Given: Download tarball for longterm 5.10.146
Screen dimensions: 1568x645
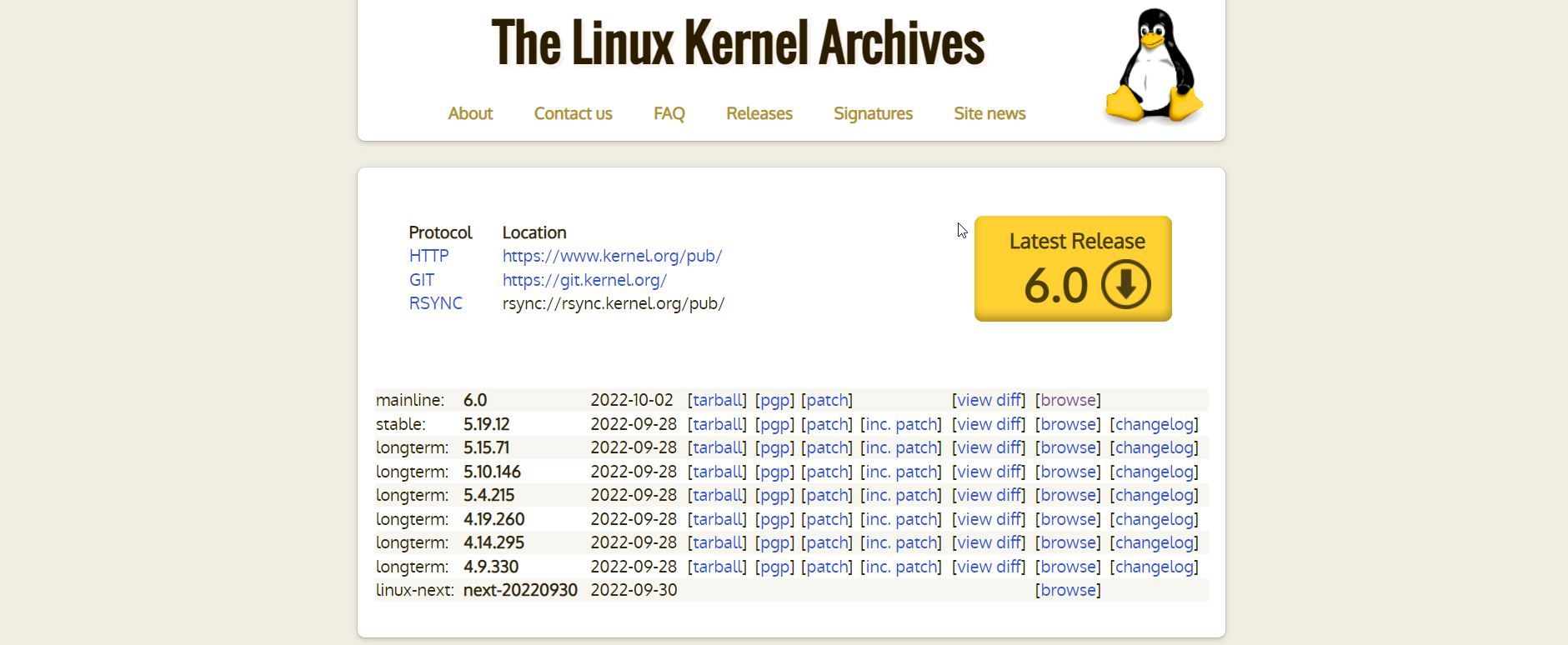Looking at the screenshot, I should tap(718, 472).
